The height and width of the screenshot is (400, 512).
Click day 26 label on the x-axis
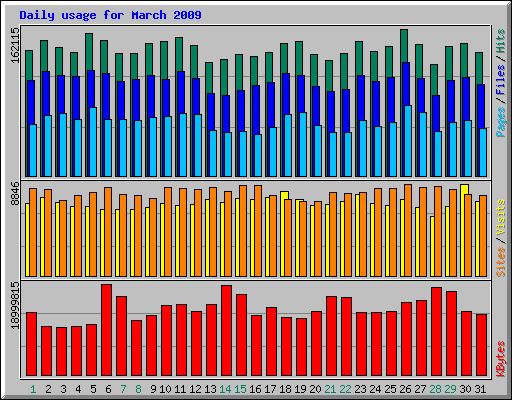coord(405,389)
